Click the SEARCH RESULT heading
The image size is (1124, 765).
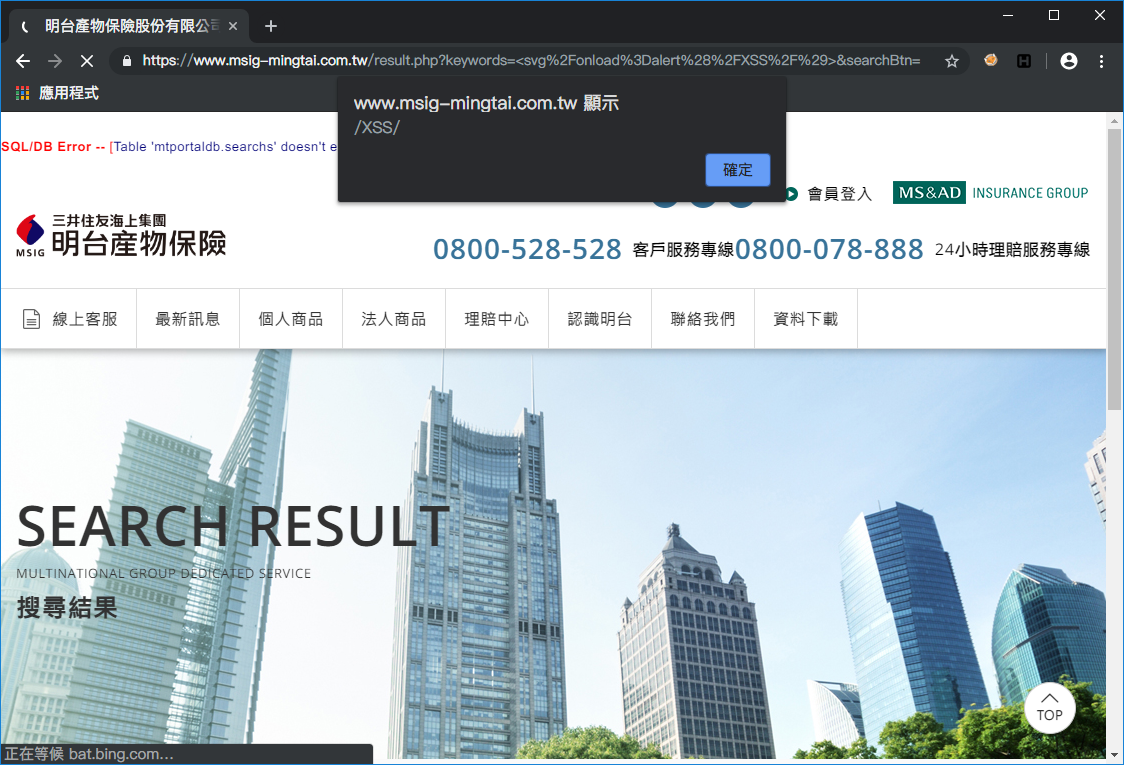[234, 526]
